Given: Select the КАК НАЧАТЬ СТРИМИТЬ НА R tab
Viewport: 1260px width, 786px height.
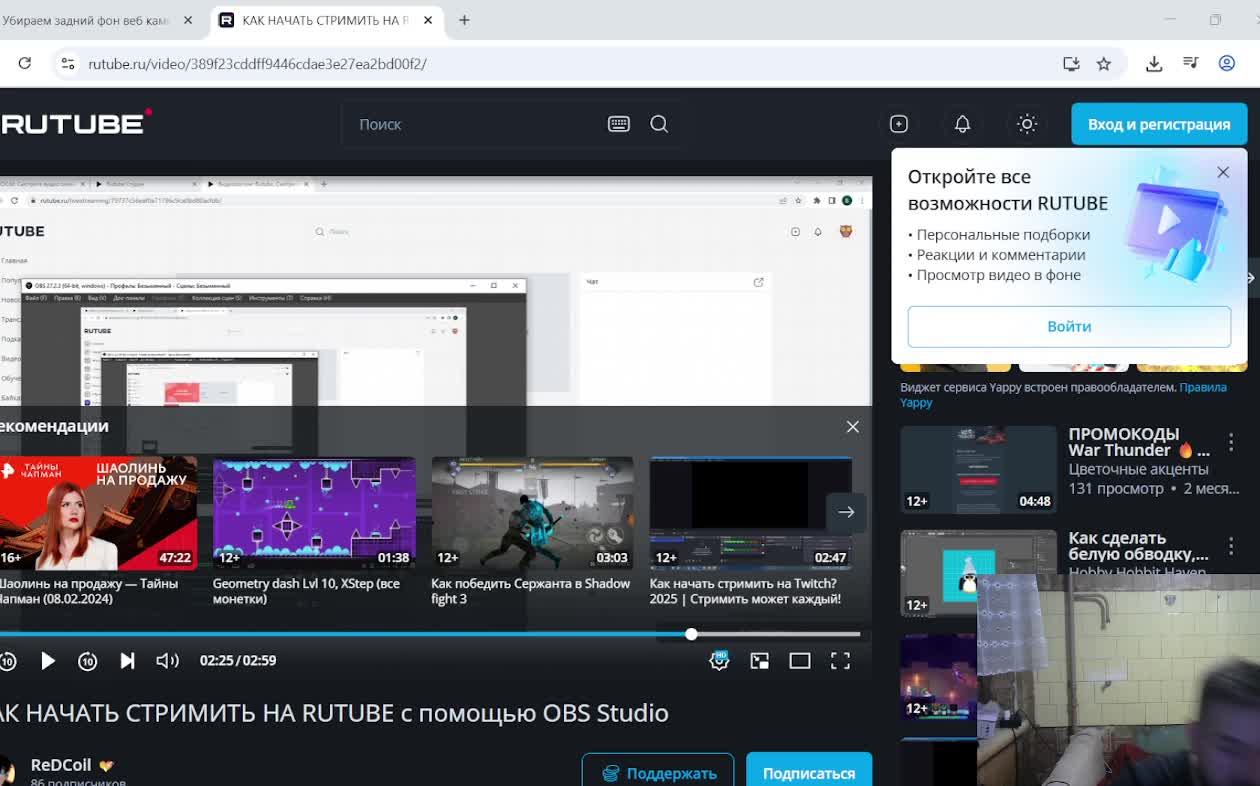Looking at the screenshot, I should click(324, 20).
